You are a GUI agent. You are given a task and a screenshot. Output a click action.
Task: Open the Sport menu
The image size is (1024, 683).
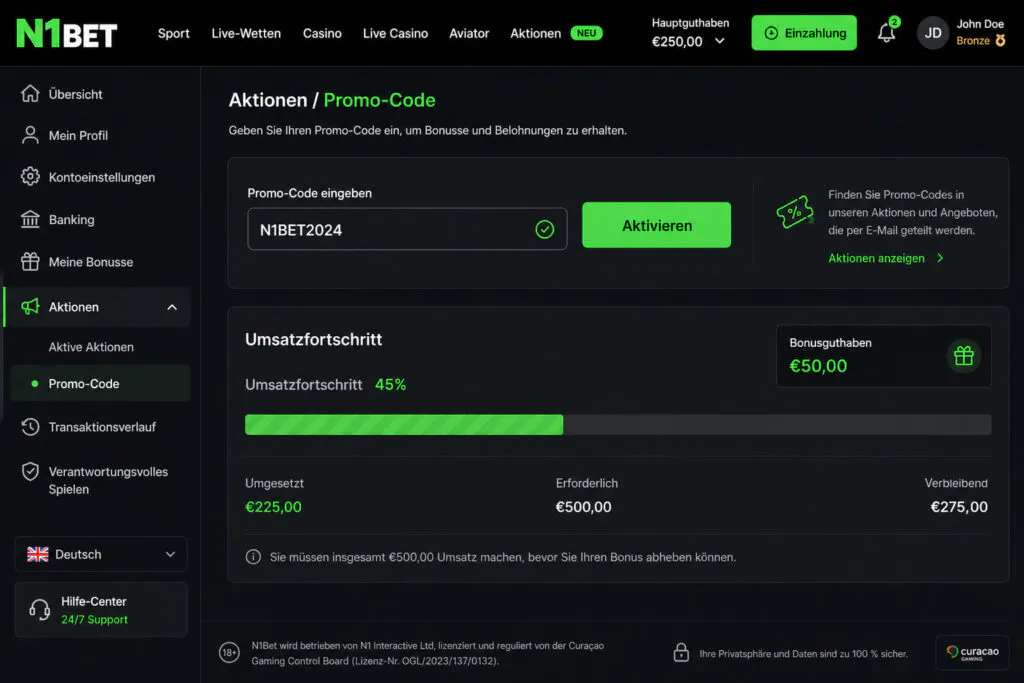pyautogui.click(x=173, y=33)
